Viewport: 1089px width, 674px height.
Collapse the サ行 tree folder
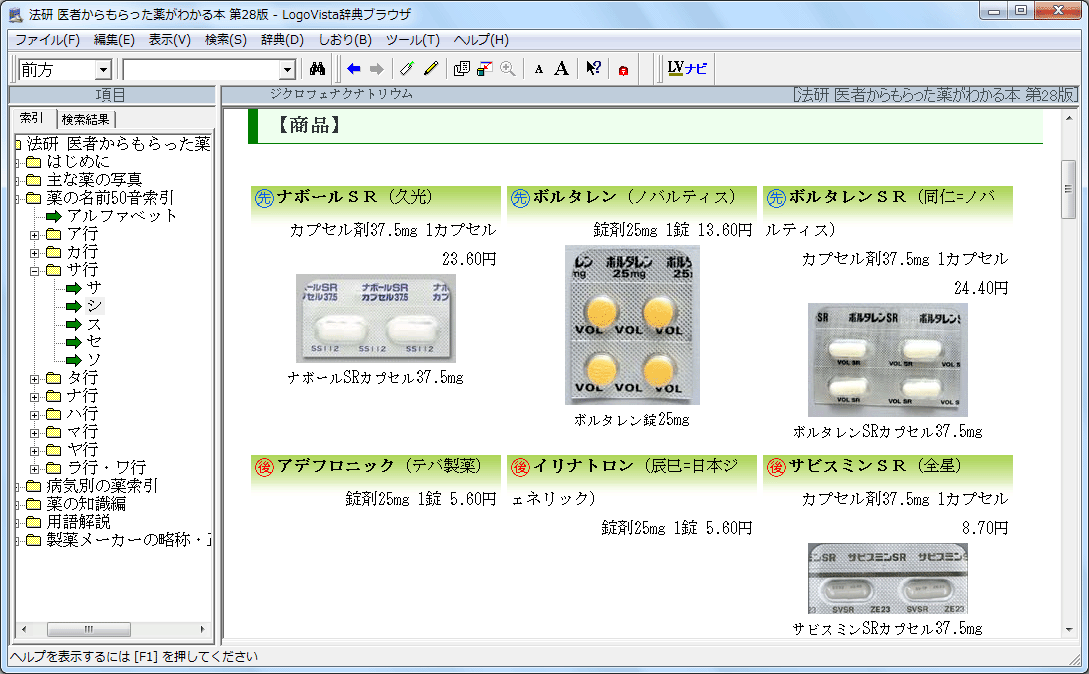click(35, 270)
